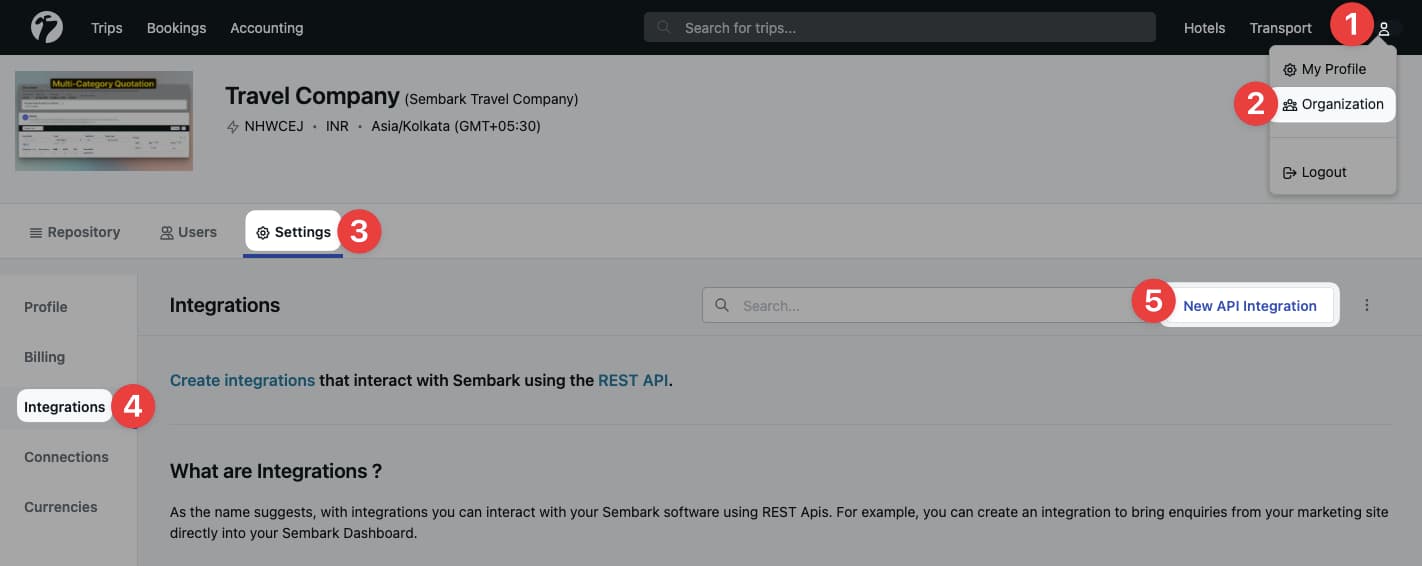
Task: Open the Integrations three-dot options menu
Action: pyautogui.click(x=1367, y=306)
